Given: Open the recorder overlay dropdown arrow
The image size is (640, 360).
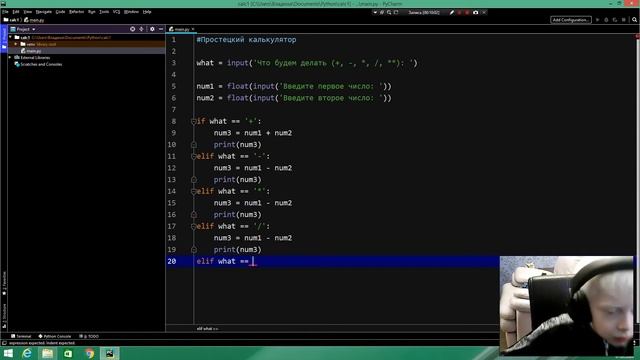Looking at the screenshot, I should point(375,12).
